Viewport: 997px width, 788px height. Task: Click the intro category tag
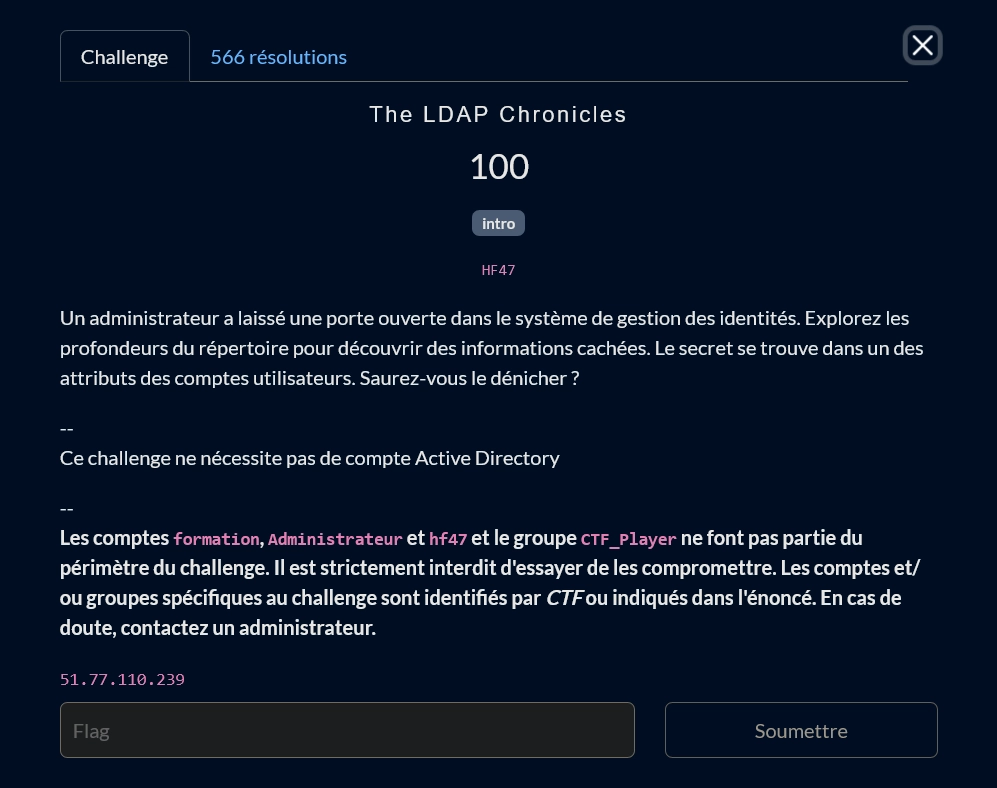point(498,223)
